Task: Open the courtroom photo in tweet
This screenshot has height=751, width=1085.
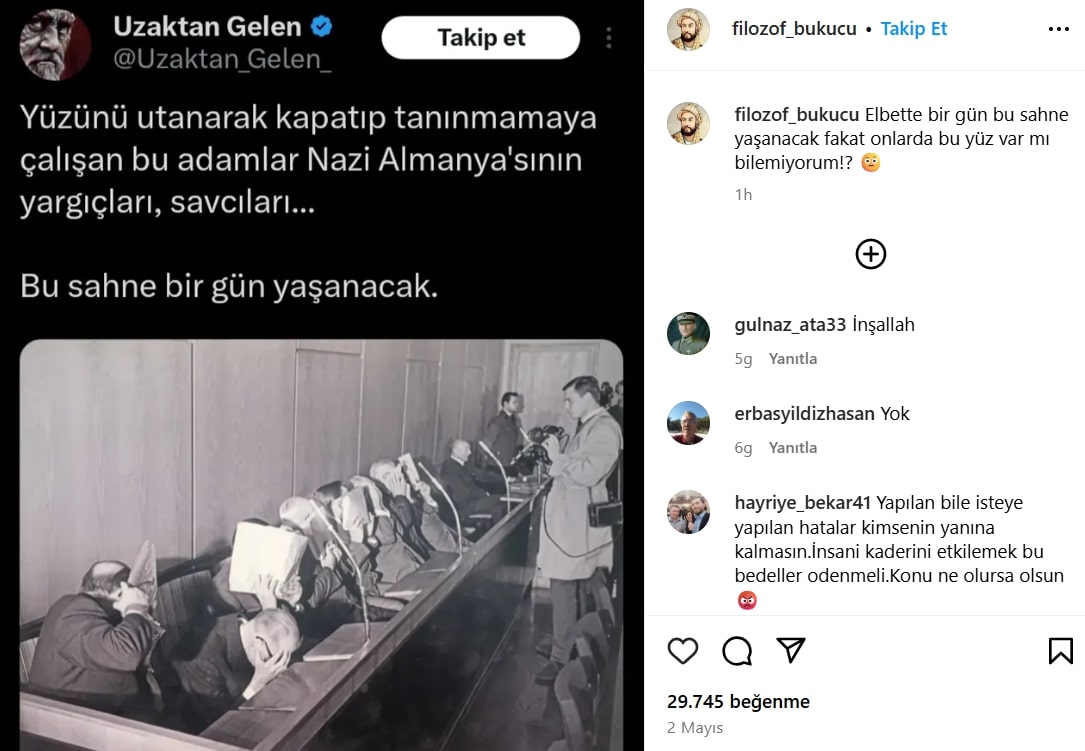Action: tap(321, 545)
